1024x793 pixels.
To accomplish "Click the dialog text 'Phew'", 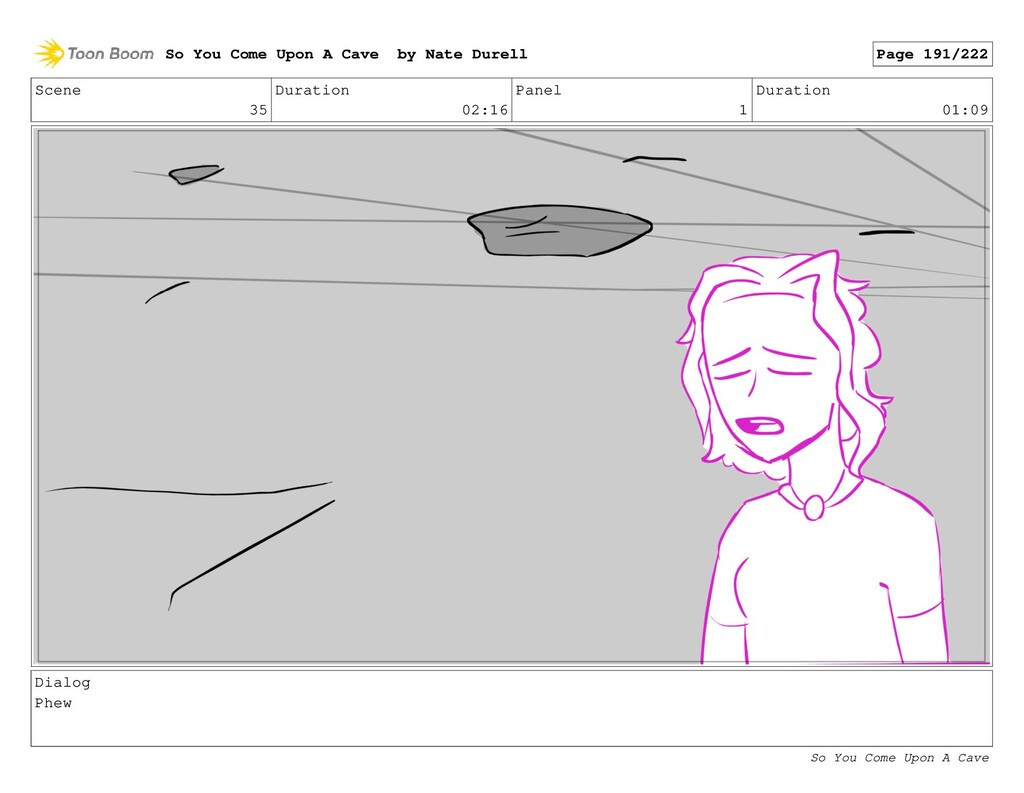I will [x=54, y=703].
